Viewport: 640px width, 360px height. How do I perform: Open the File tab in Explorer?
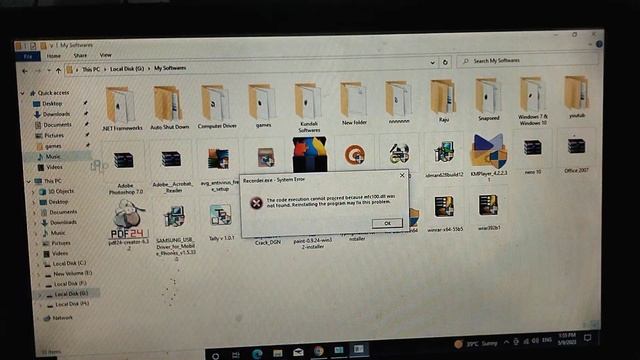click(x=28, y=56)
